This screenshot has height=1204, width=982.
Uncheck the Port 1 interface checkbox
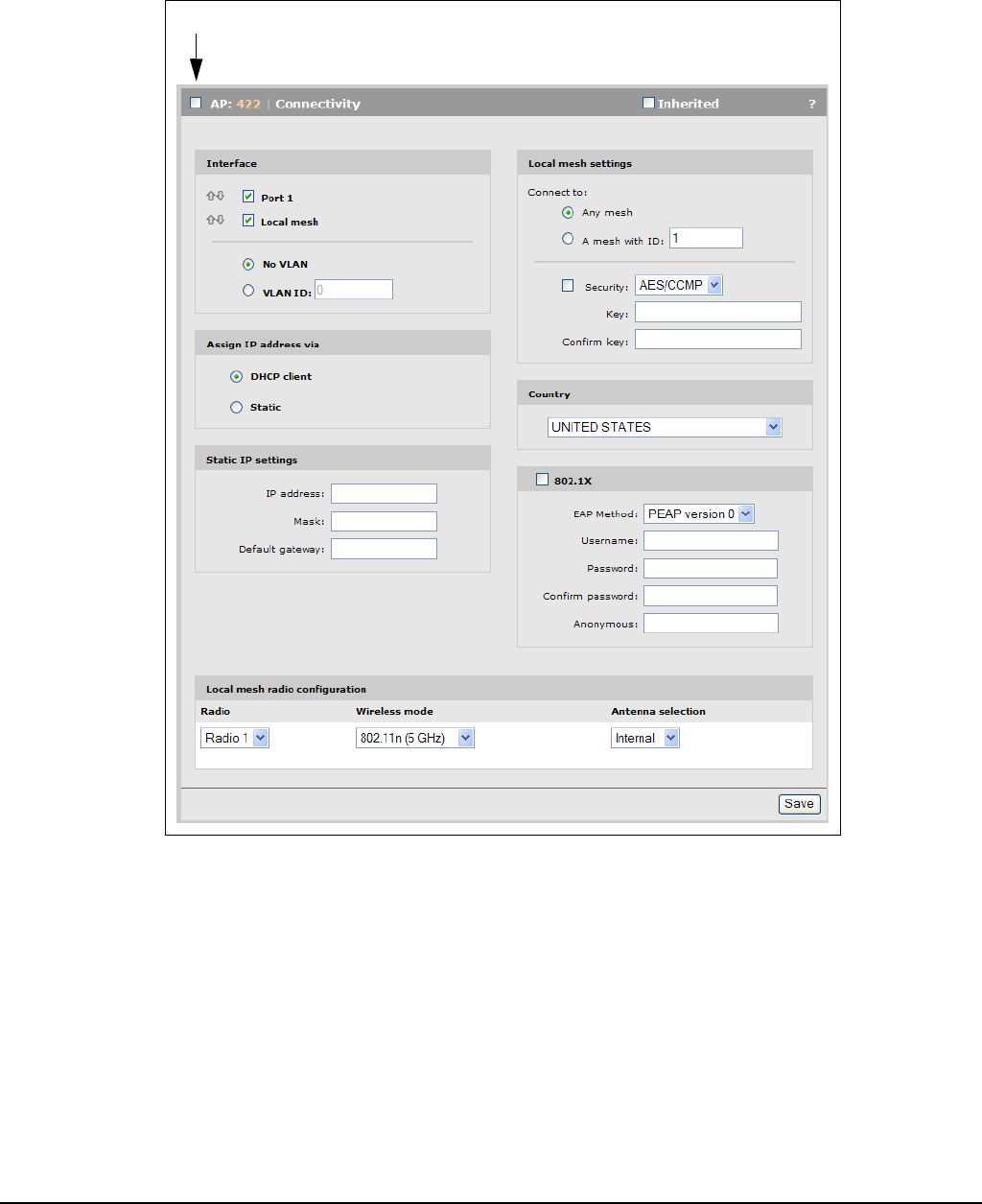pos(248,197)
